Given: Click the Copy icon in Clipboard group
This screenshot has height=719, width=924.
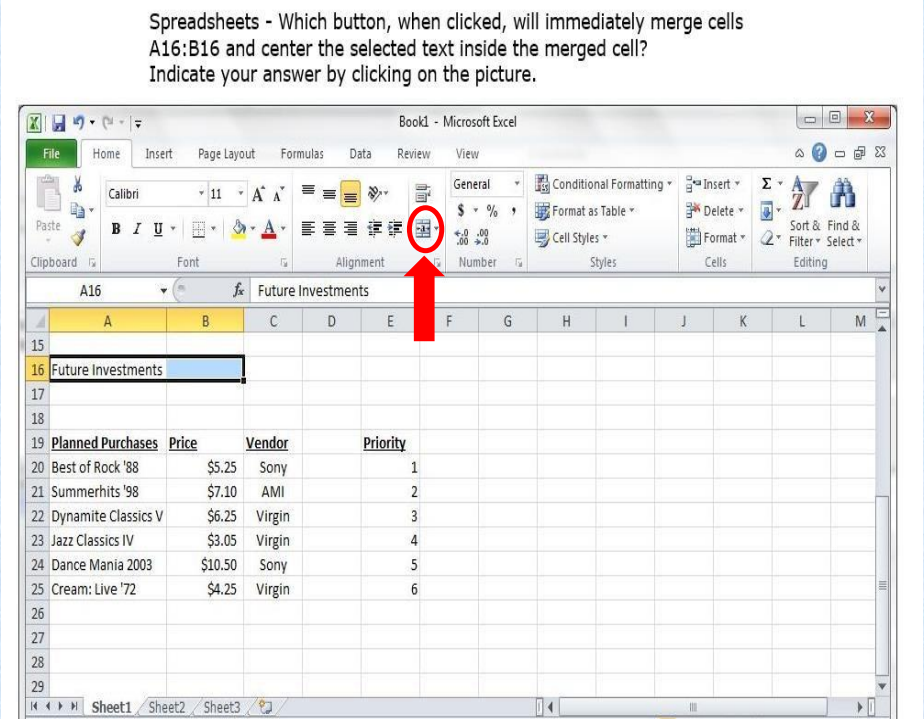Looking at the screenshot, I should point(77,210).
